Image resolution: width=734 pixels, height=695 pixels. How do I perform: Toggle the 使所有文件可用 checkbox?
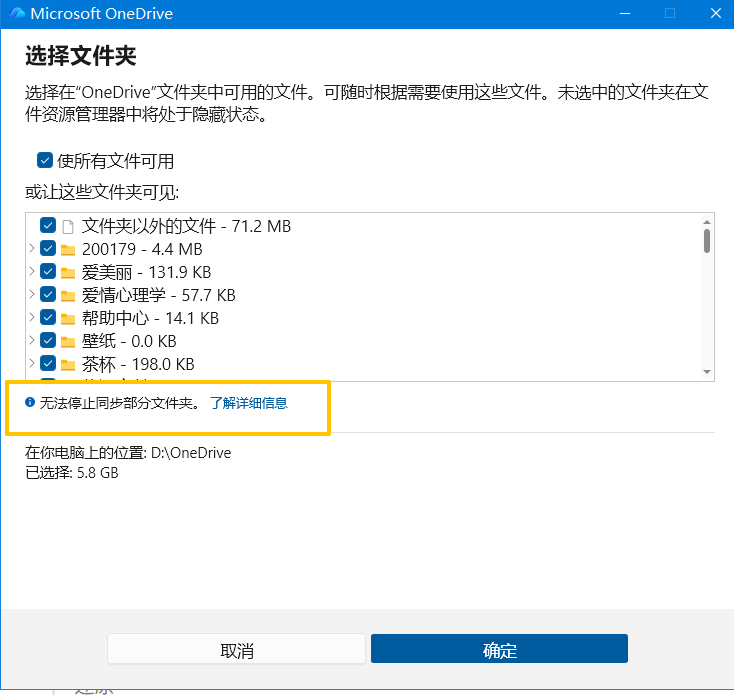point(45,160)
